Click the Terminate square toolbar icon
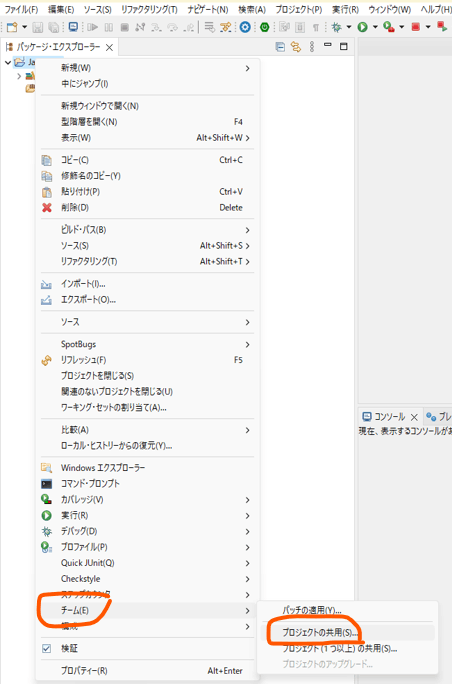 (x=124, y=27)
